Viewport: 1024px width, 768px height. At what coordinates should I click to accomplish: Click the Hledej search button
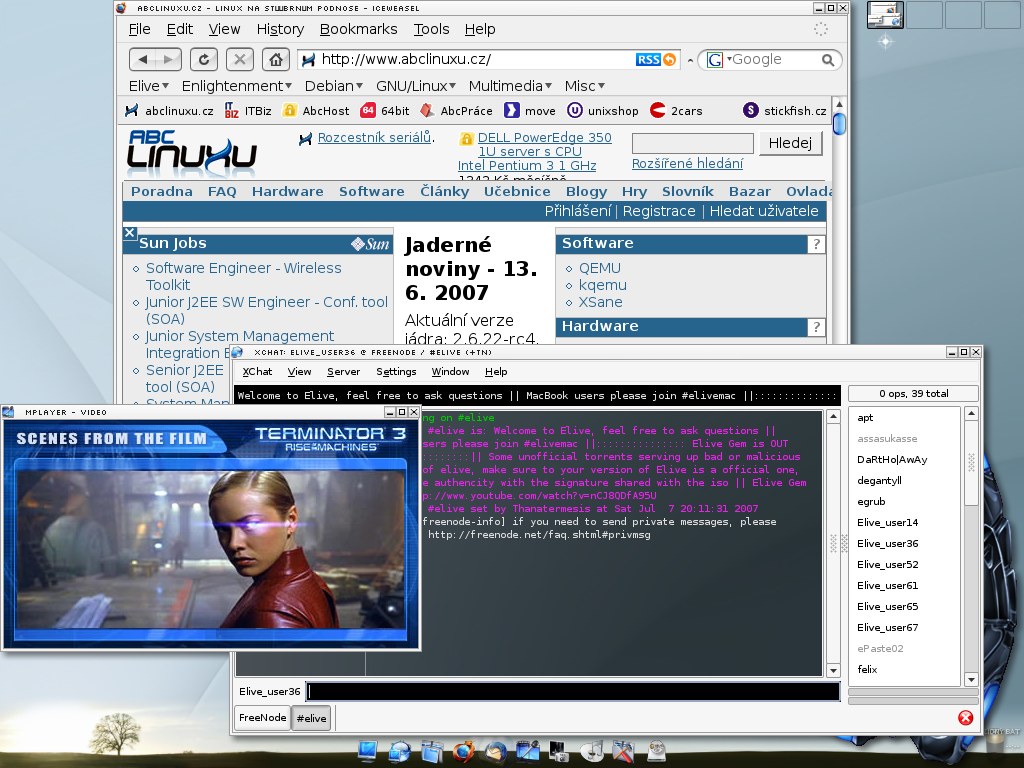(x=790, y=143)
